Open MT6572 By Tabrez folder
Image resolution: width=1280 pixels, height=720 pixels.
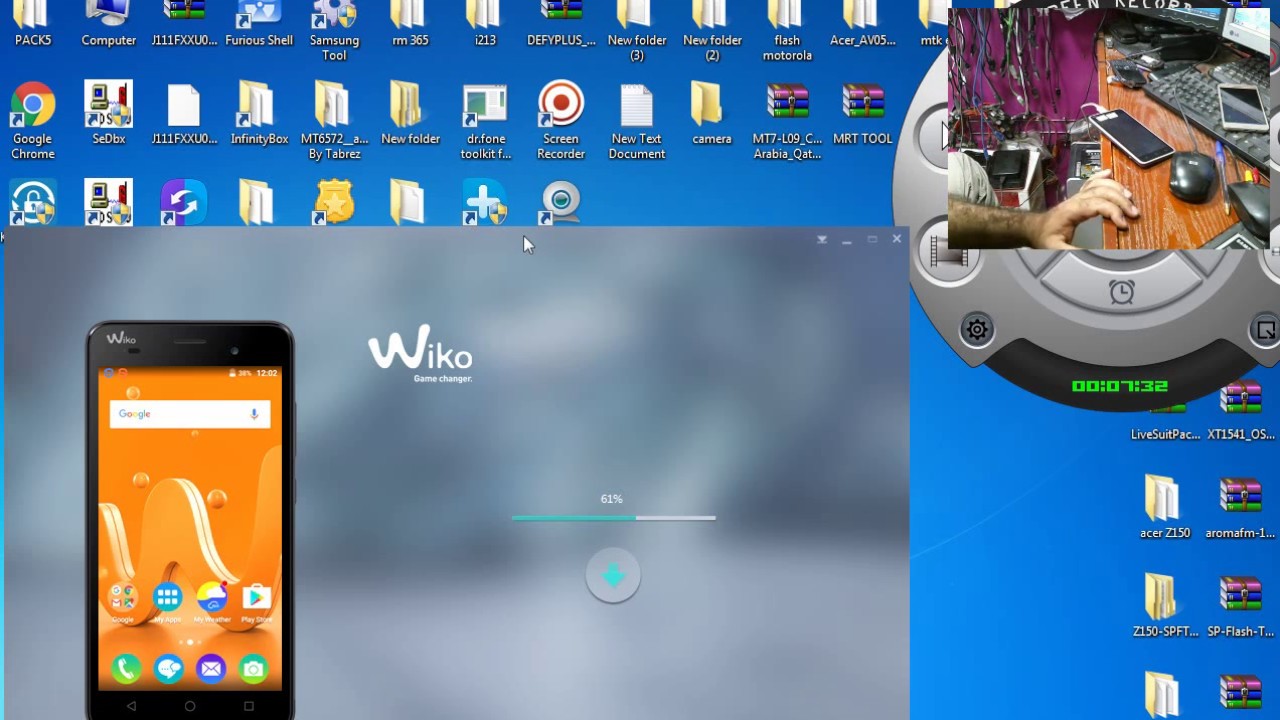334,120
